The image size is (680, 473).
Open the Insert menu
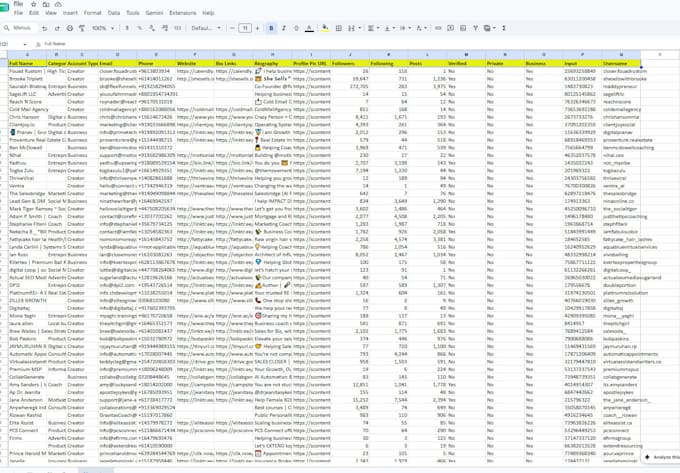pos(70,13)
